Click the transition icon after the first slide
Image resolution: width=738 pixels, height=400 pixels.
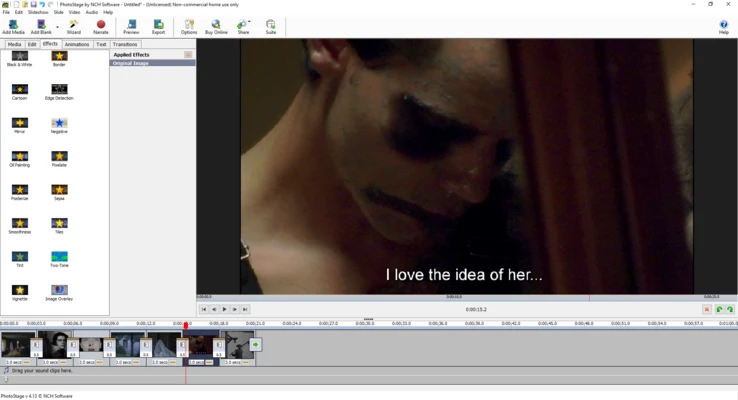coord(36,347)
